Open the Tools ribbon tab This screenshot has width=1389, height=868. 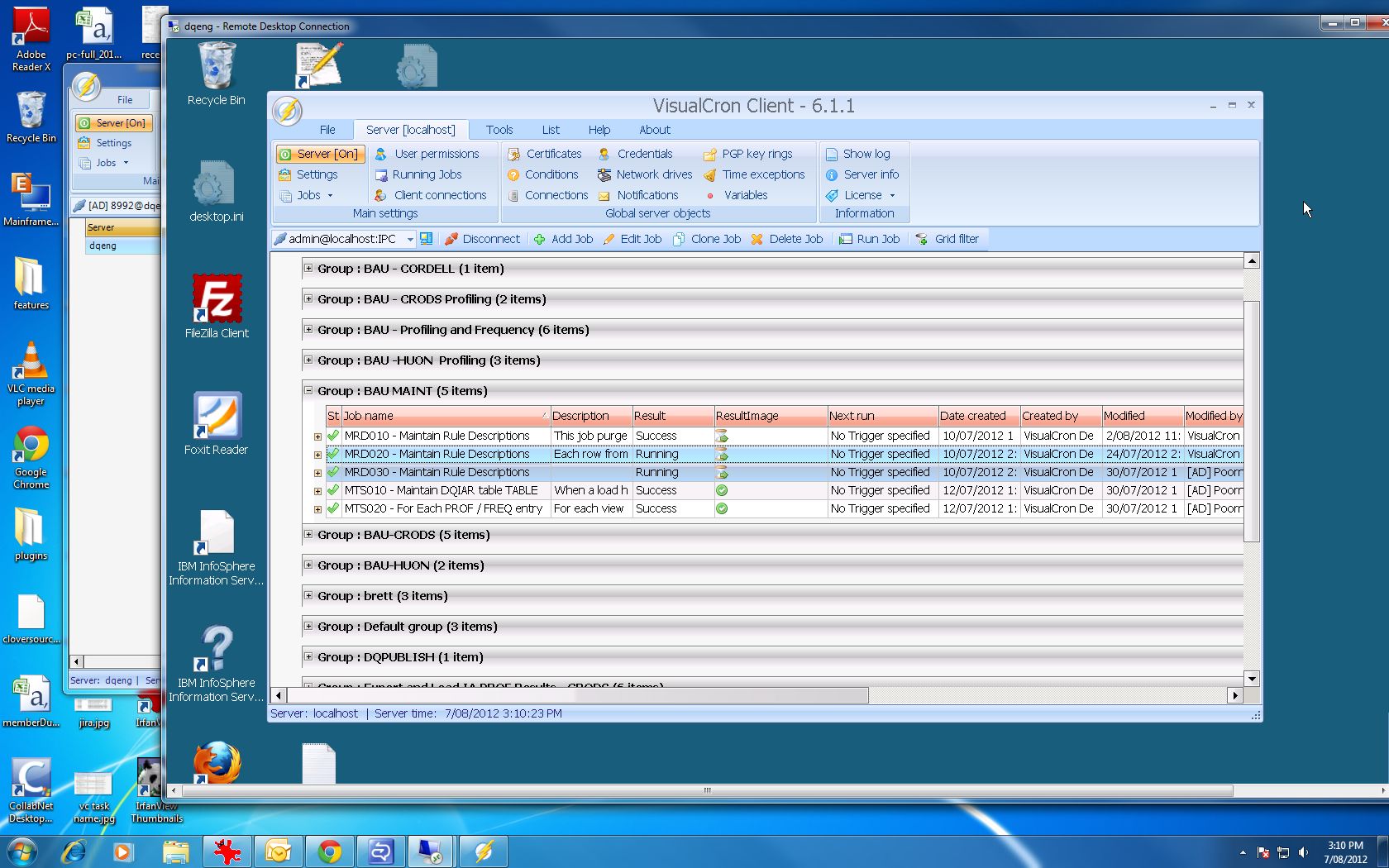click(499, 130)
